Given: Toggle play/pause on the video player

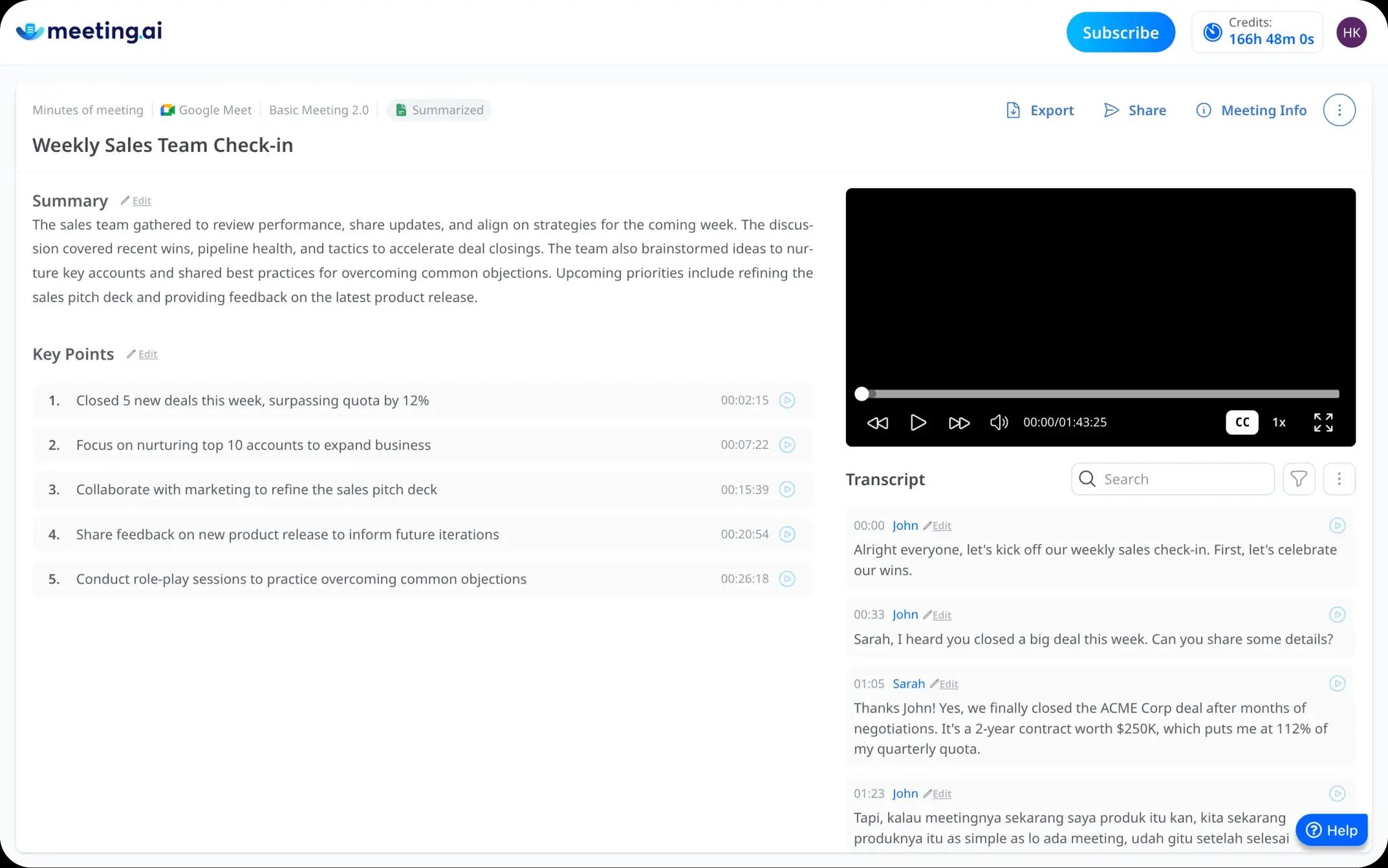Looking at the screenshot, I should (x=918, y=422).
